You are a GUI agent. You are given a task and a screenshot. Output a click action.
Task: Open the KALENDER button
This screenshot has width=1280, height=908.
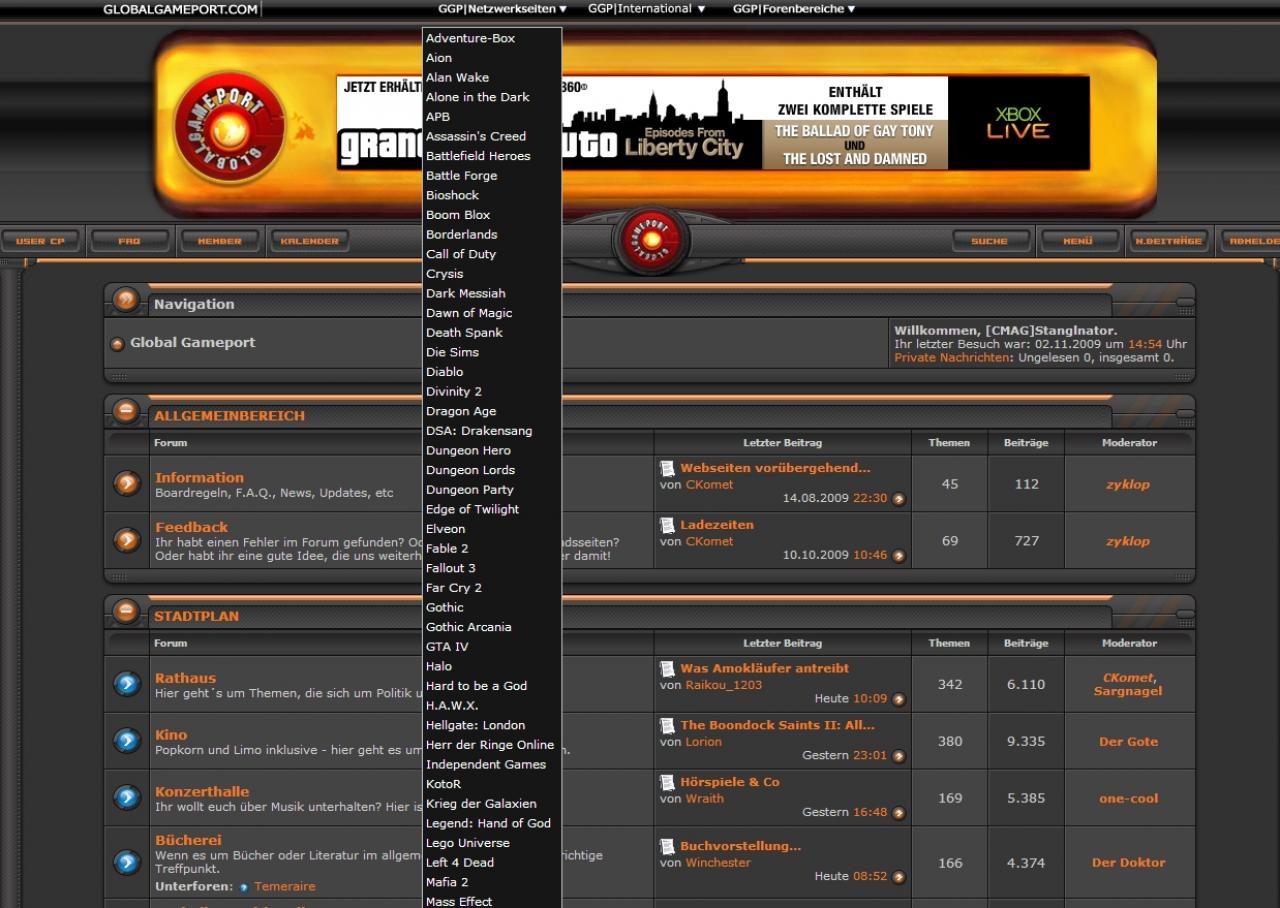[309, 241]
